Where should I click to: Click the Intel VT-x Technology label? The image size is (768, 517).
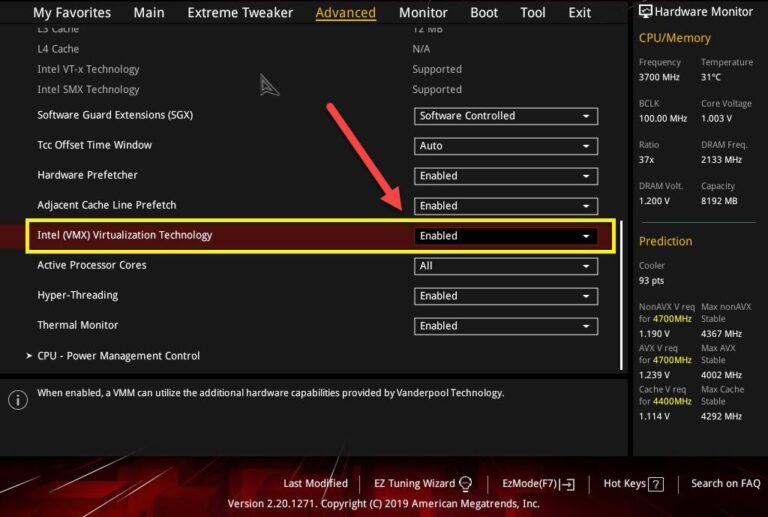click(x=88, y=70)
